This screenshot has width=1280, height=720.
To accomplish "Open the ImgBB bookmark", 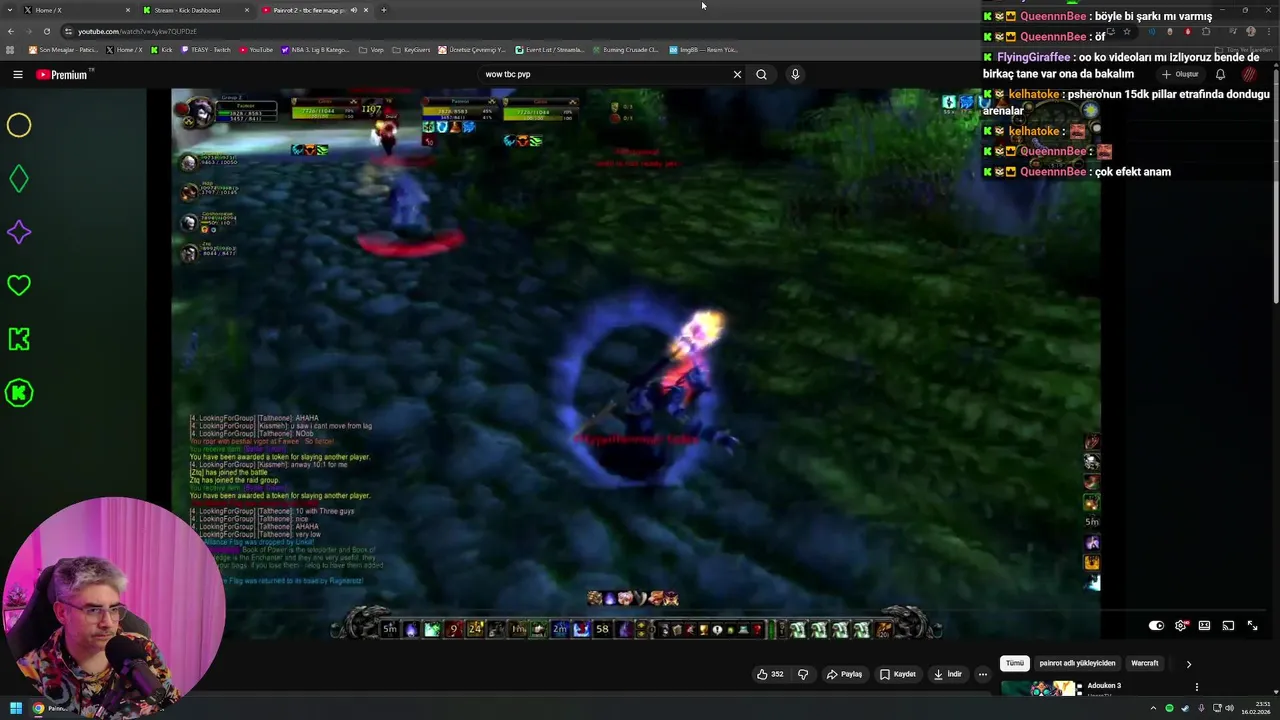I will [x=703, y=49].
